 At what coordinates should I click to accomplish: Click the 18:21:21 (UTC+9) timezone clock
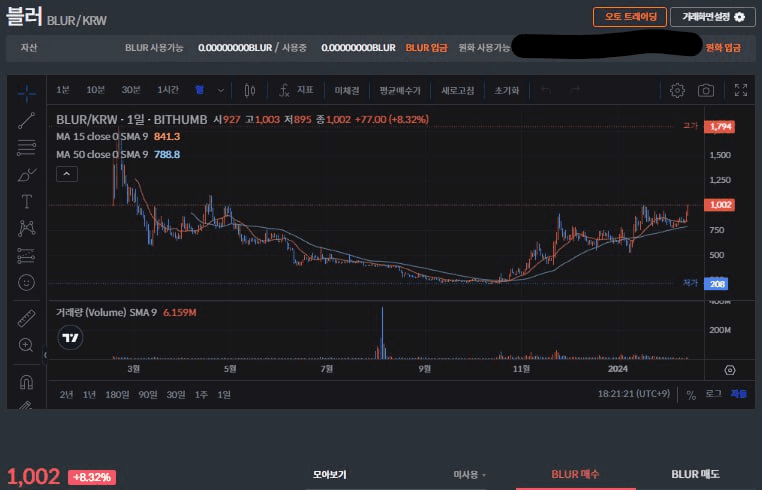tap(634, 394)
